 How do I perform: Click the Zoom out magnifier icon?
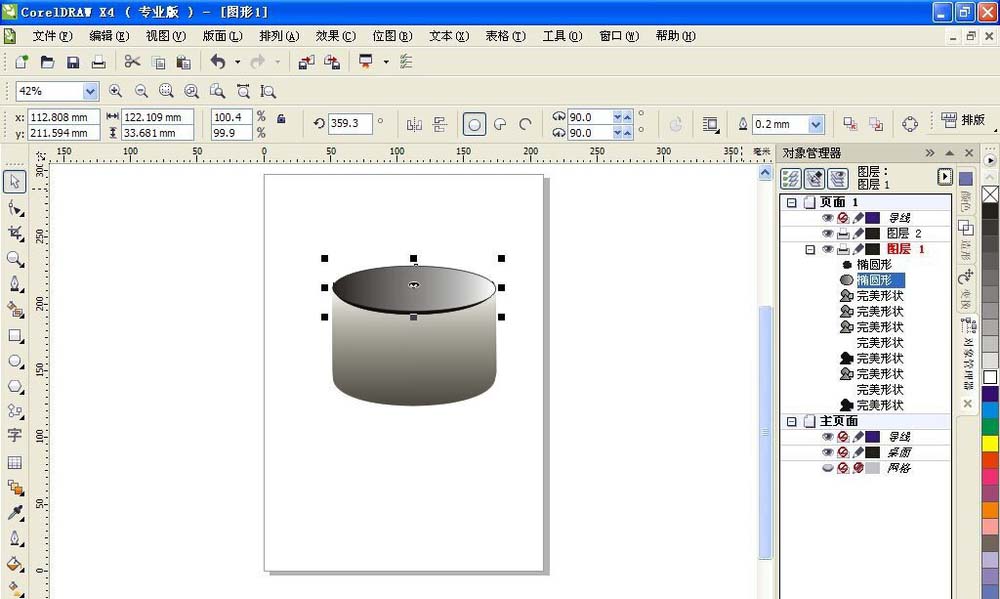[141, 91]
